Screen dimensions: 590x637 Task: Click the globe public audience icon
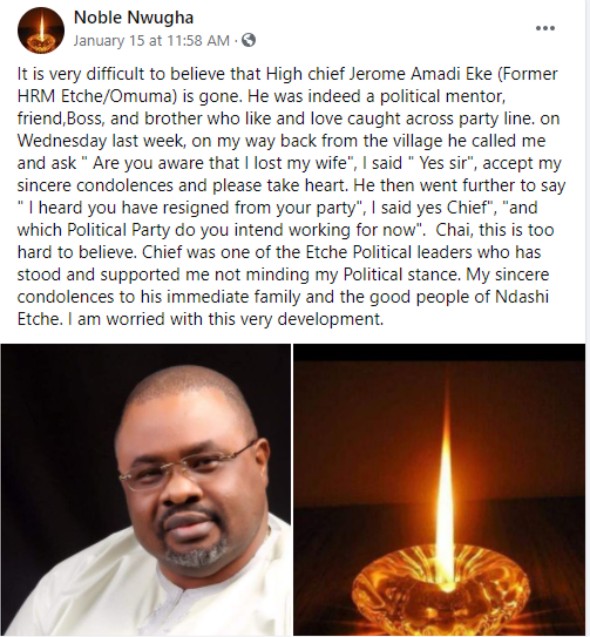(248, 40)
